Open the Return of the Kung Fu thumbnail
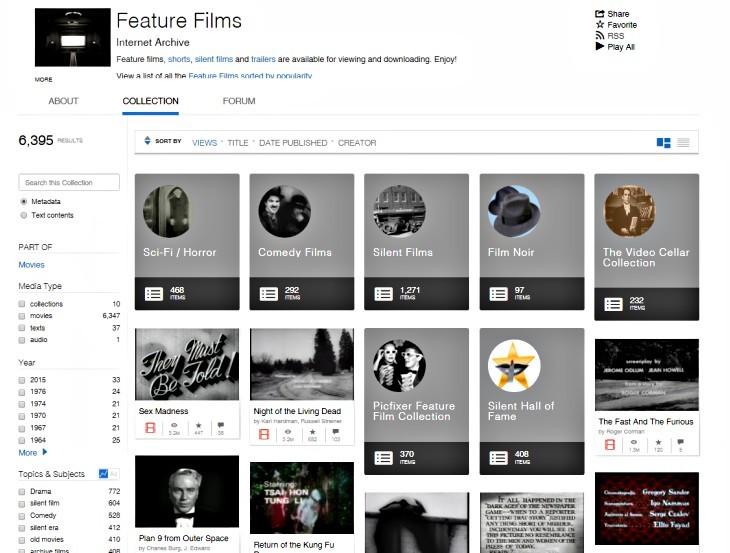This screenshot has width=730, height=553. [x=302, y=498]
